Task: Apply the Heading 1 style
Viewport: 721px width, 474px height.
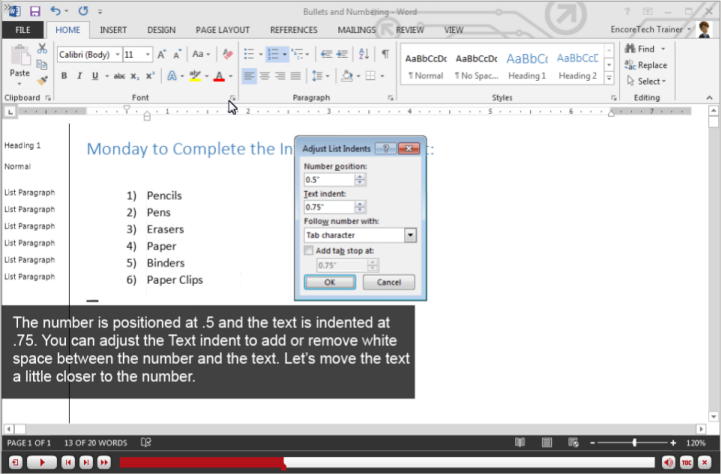Action: pos(527,66)
